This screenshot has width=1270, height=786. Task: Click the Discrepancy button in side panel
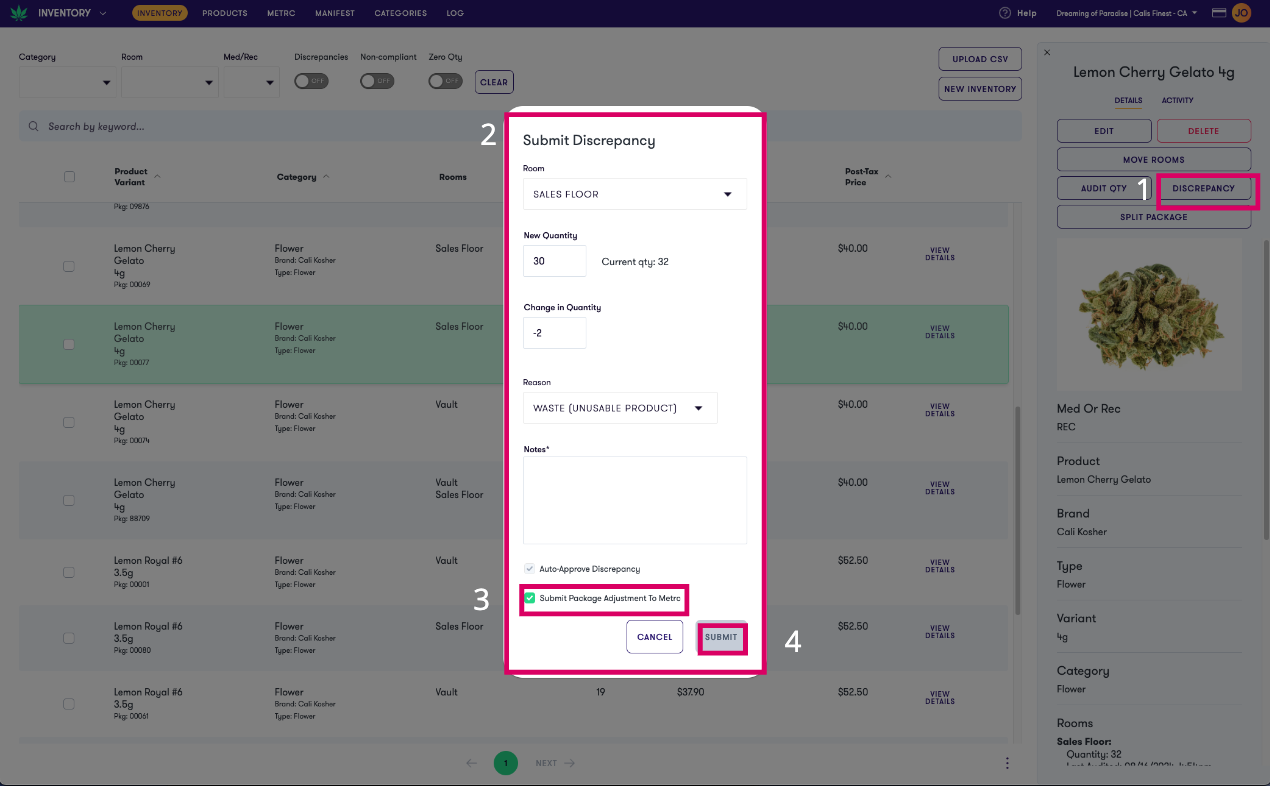click(x=1204, y=188)
